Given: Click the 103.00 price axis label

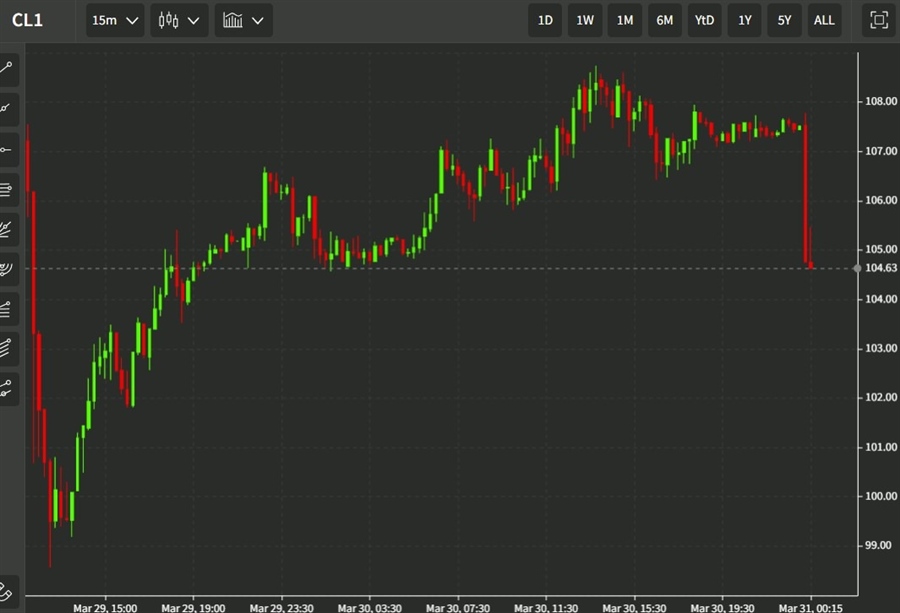Looking at the screenshot, I should click(x=880, y=348).
